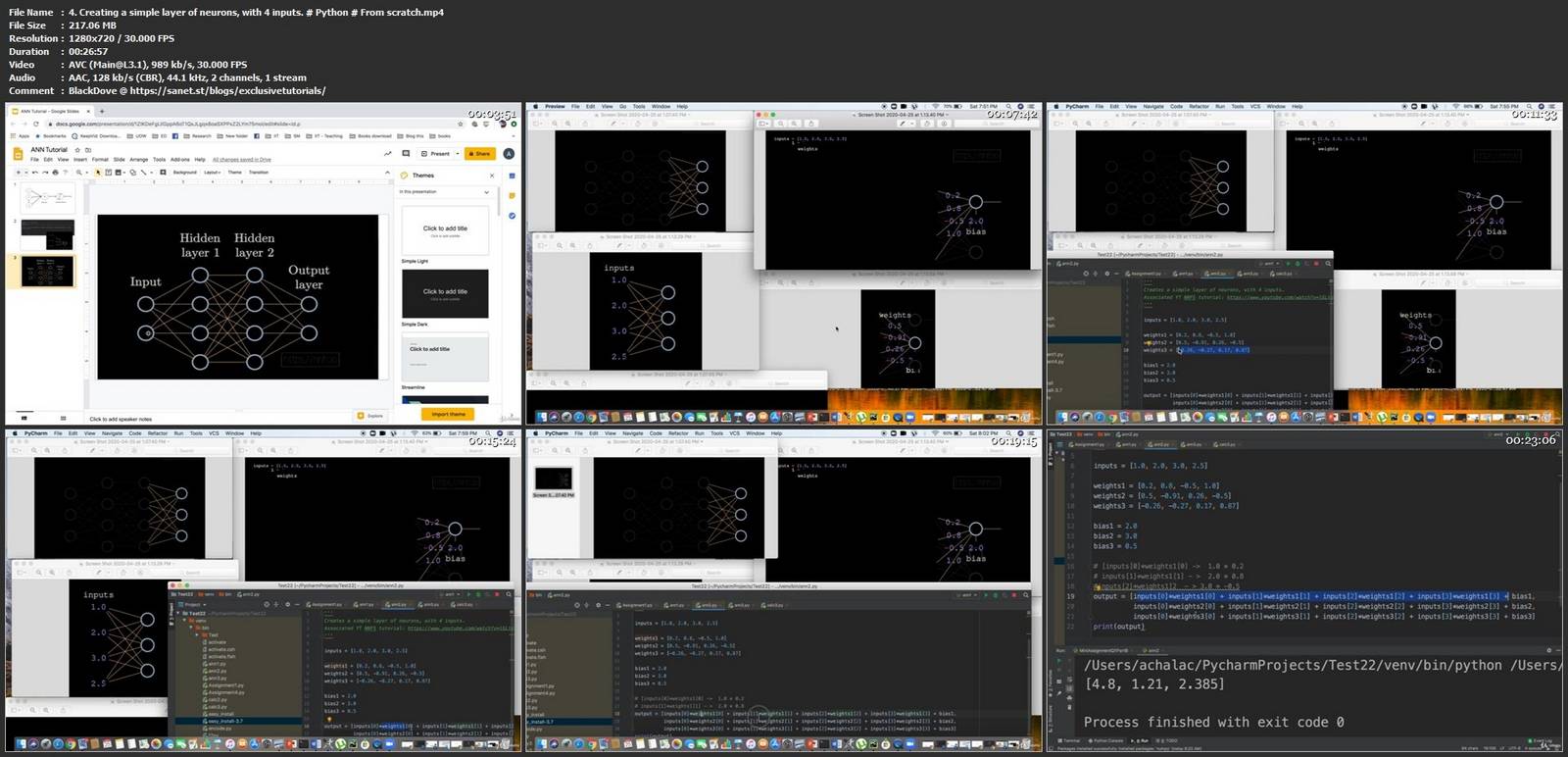Click Run panel gear icon at 00:23:06
The height and width of the screenshot is (757, 1568).
tap(1548, 650)
